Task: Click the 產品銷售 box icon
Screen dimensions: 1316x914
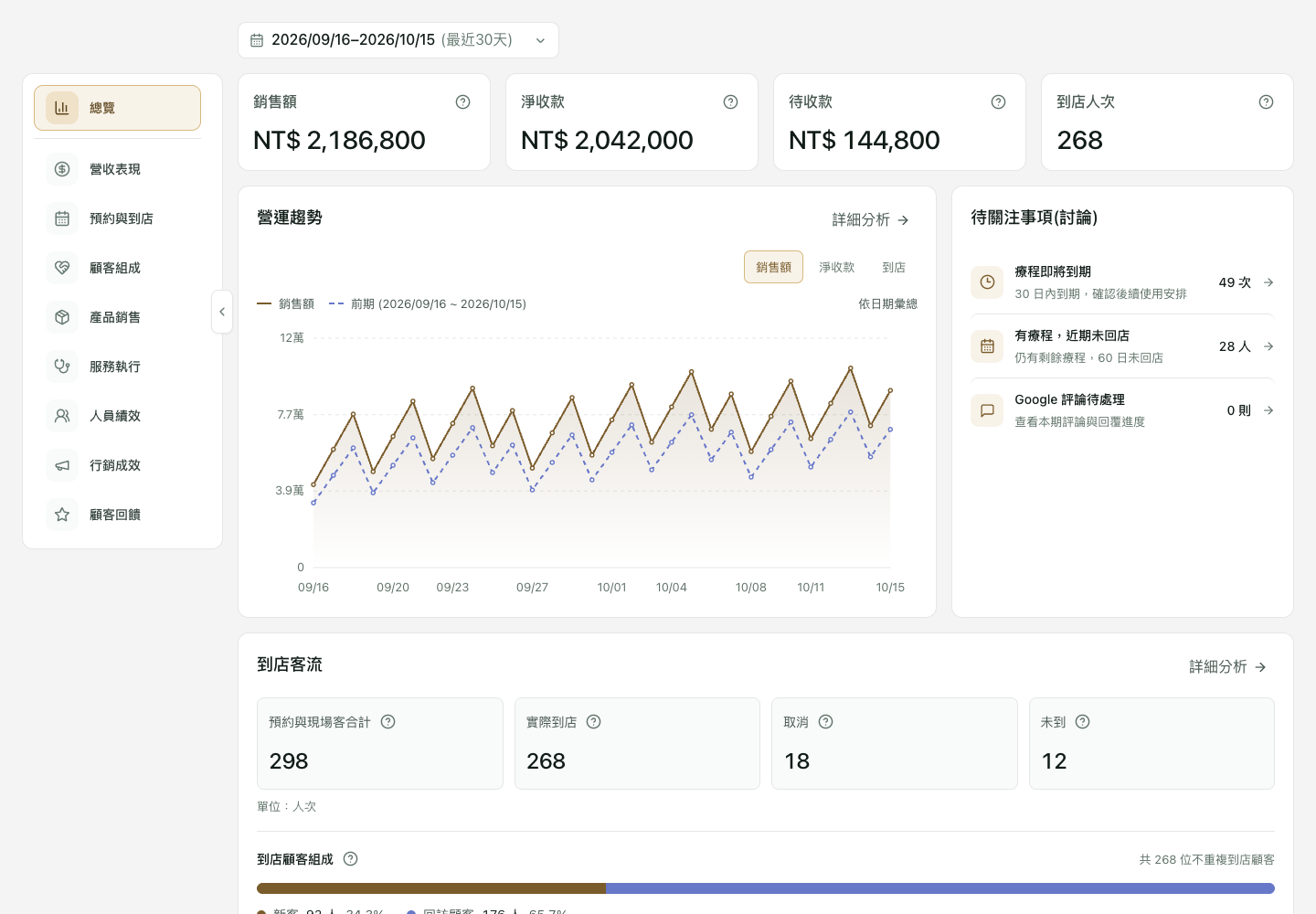Action: click(62, 317)
